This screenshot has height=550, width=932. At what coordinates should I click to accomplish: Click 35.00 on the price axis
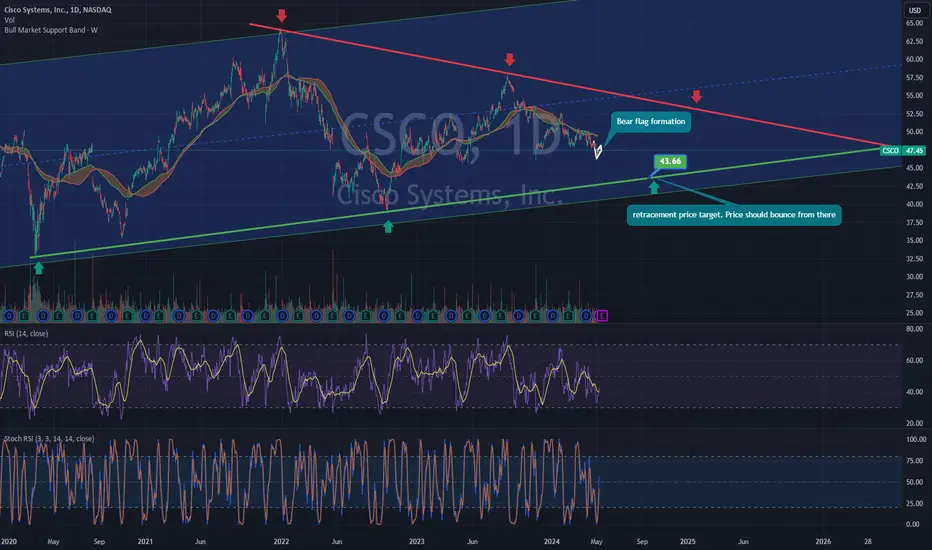[x=914, y=241]
